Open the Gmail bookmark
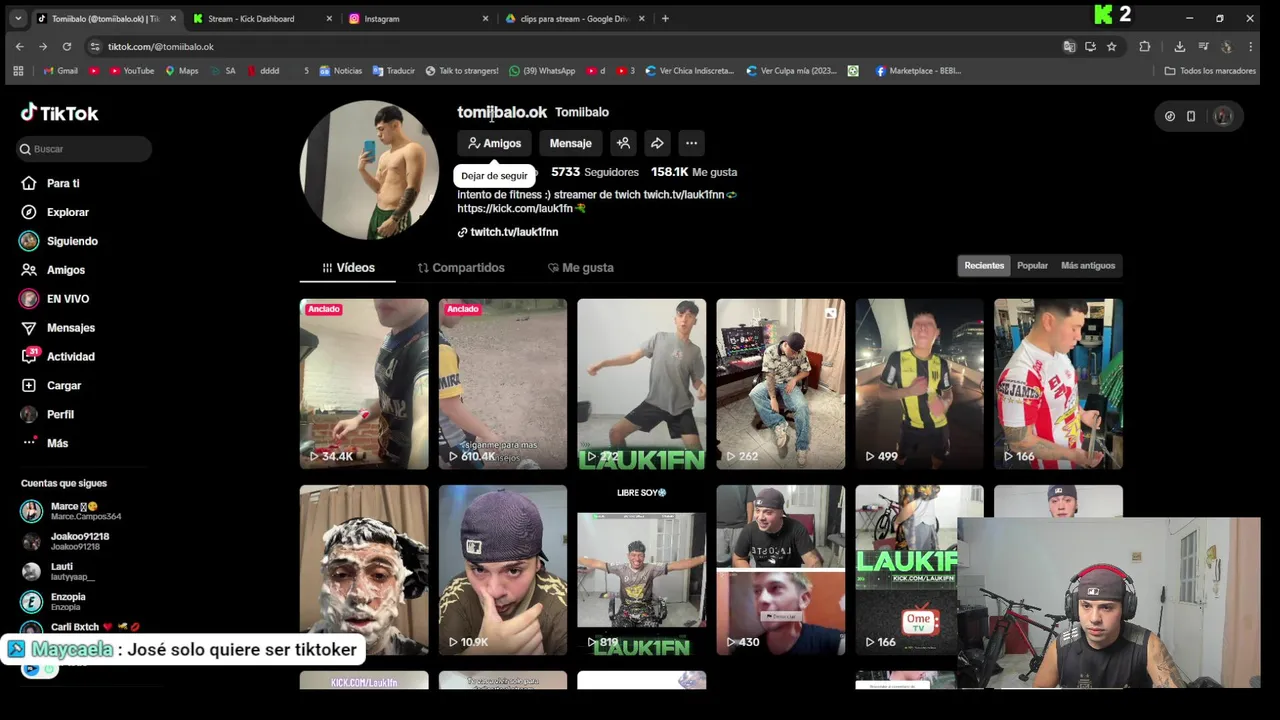1280x720 pixels. 61,71
